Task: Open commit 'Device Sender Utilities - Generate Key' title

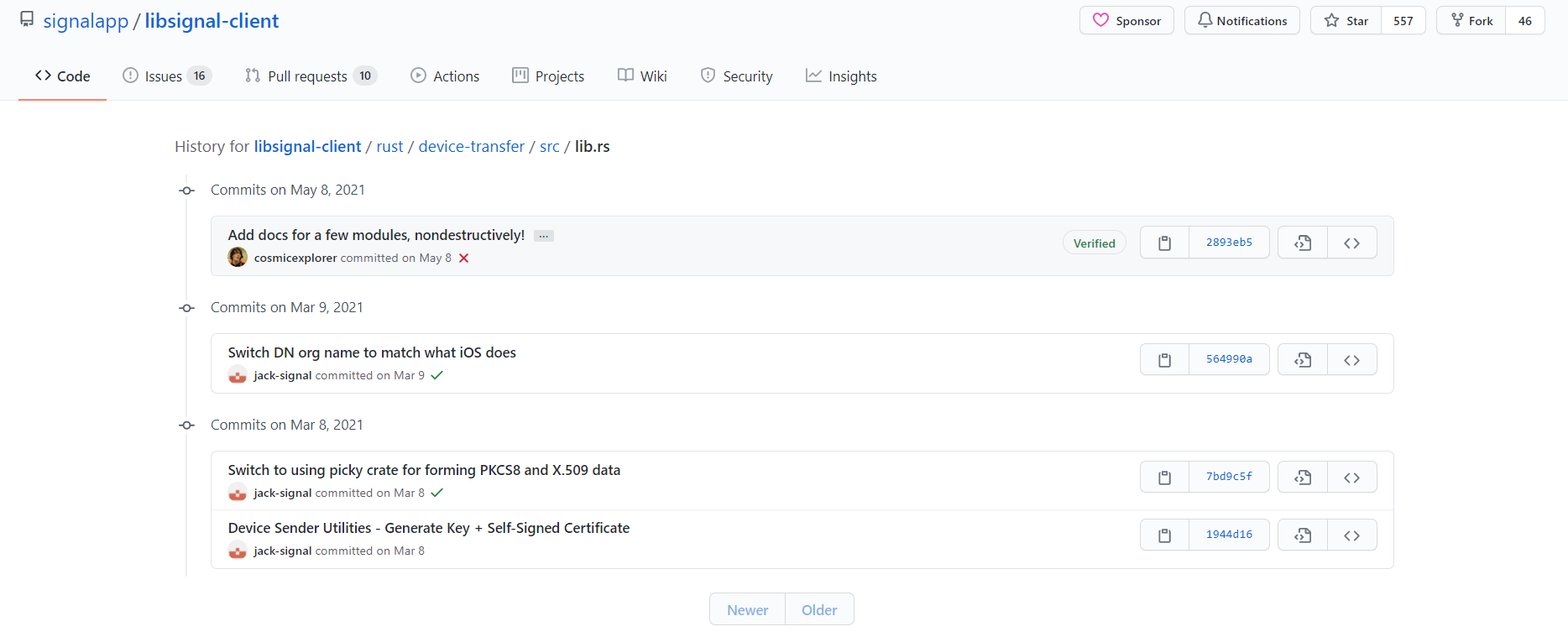Action: (429, 528)
